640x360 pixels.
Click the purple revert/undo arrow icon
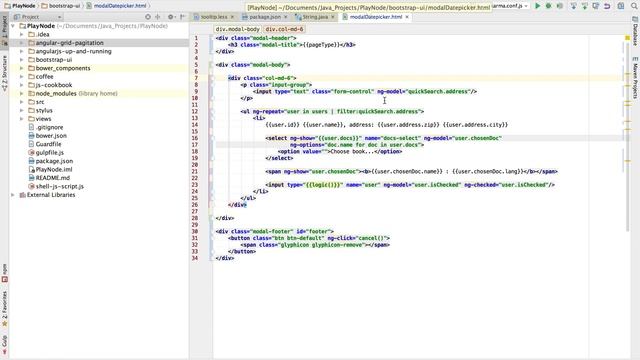click(607, 6)
